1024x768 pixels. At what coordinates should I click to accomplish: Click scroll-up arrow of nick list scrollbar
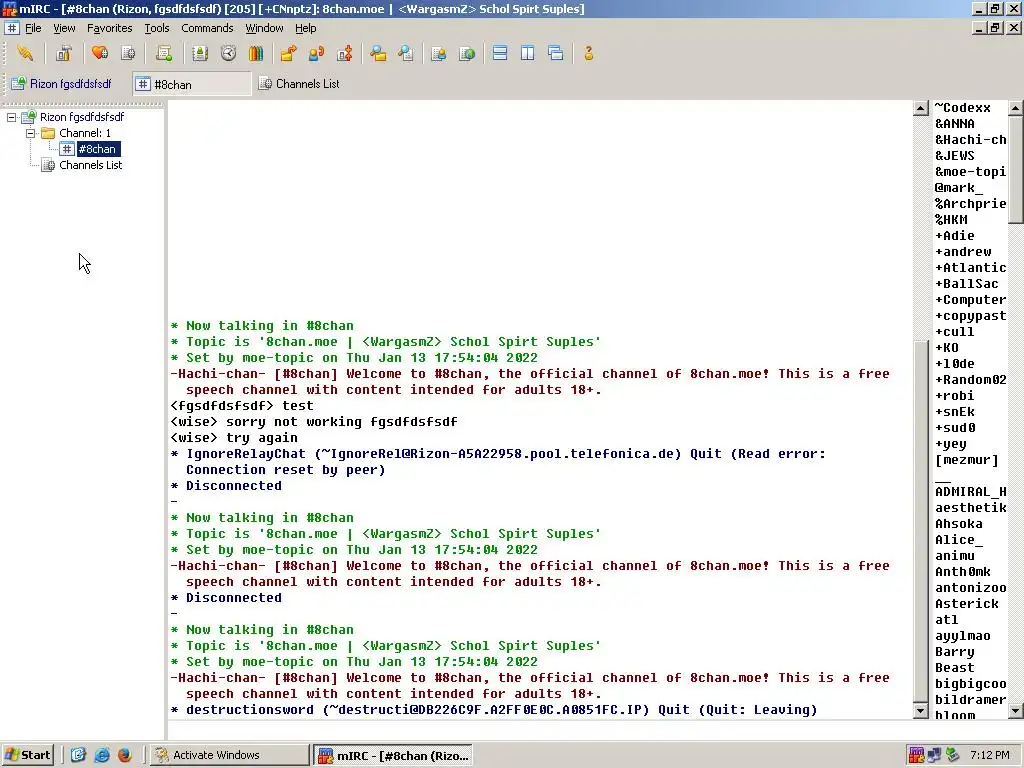pyautogui.click(x=1016, y=108)
